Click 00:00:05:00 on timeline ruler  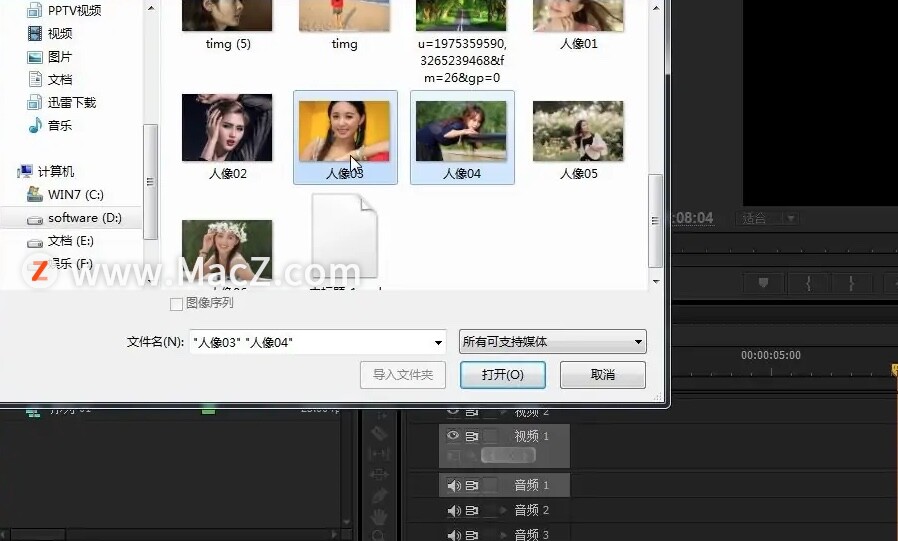coord(771,355)
